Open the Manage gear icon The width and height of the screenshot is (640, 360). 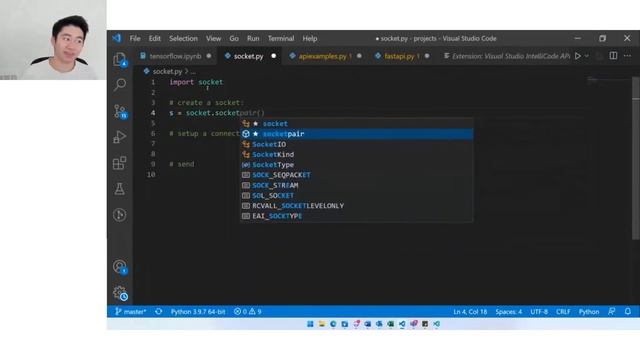click(120, 293)
